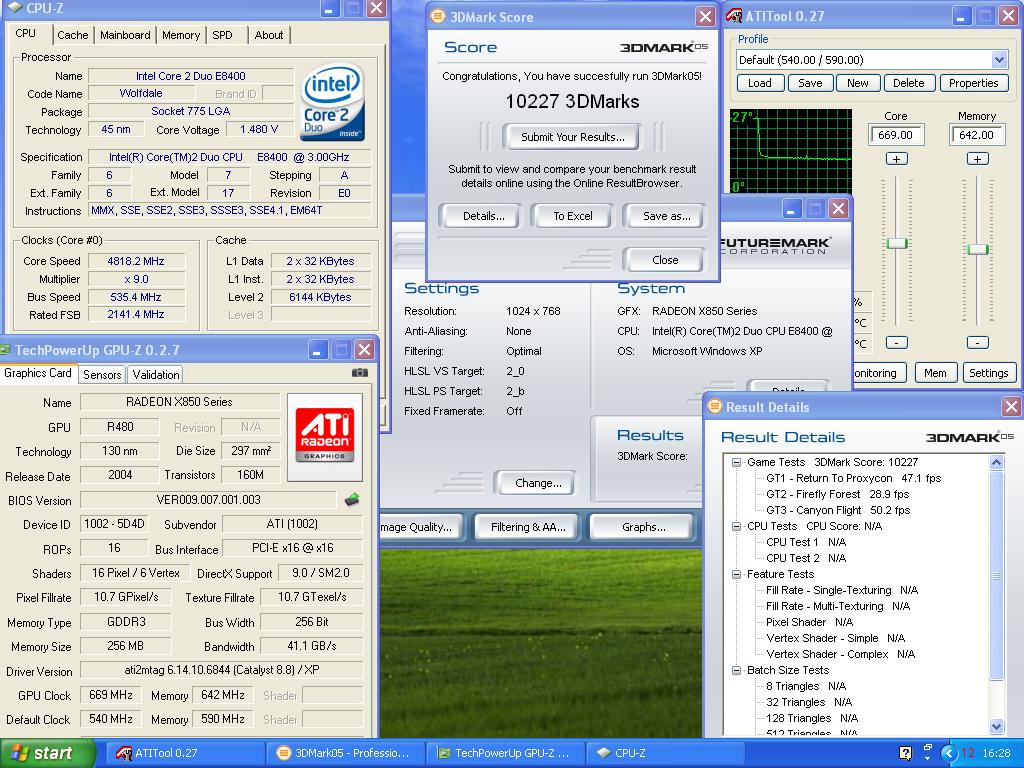The image size is (1024, 768).
Task: Click the To Excel button
Action: coord(573,216)
